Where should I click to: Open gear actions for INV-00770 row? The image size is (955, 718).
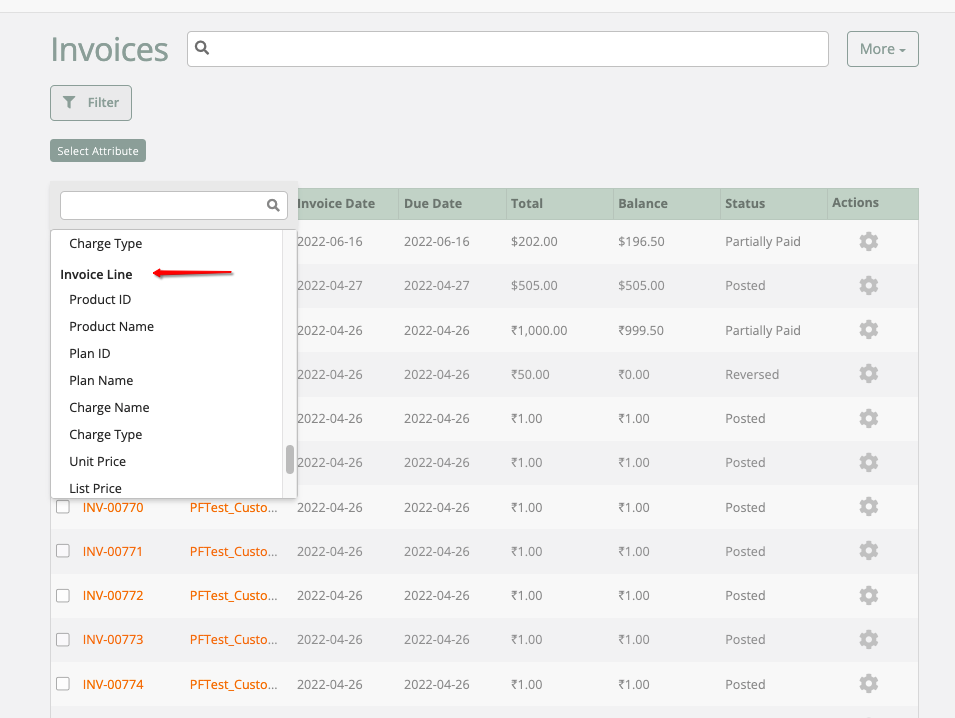(x=869, y=507)
